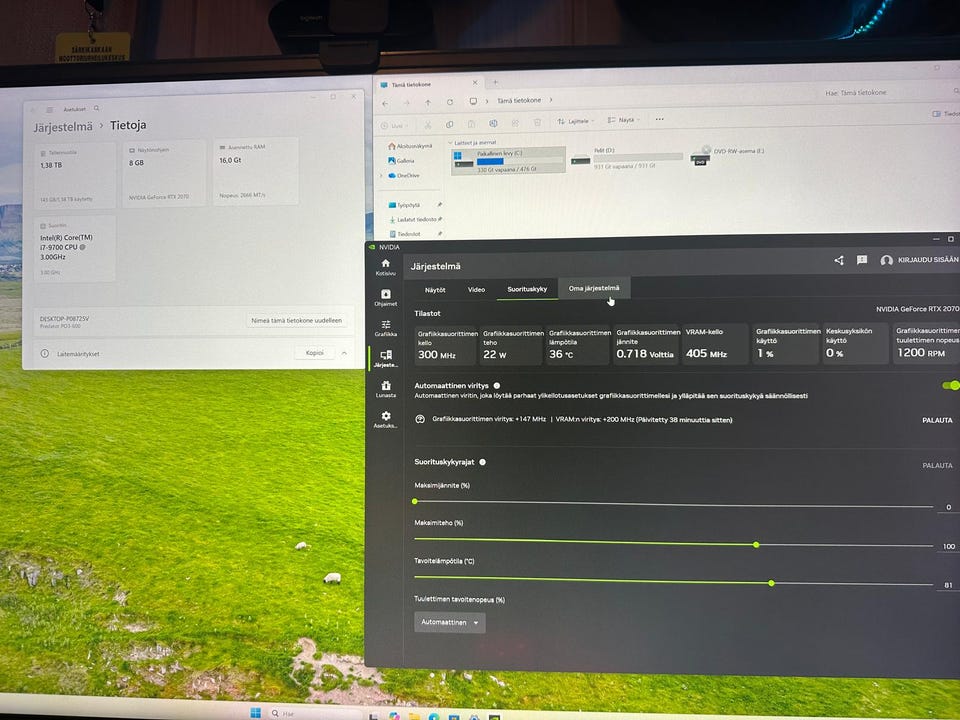Refresh the File Explorer view
This screenshot has width=960, height=720.
click(x=450, y=102)
